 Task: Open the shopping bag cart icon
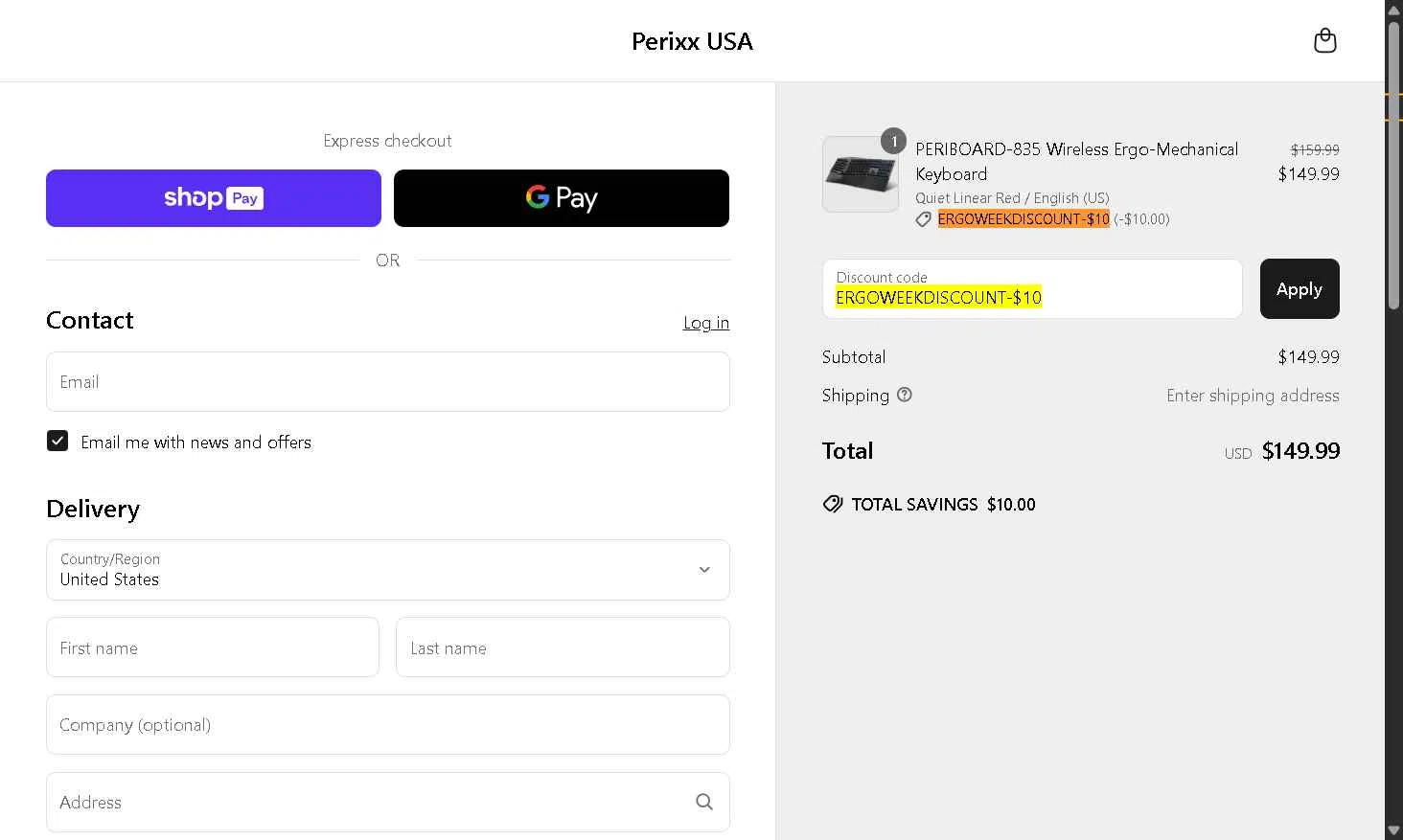coord(1324,40)
